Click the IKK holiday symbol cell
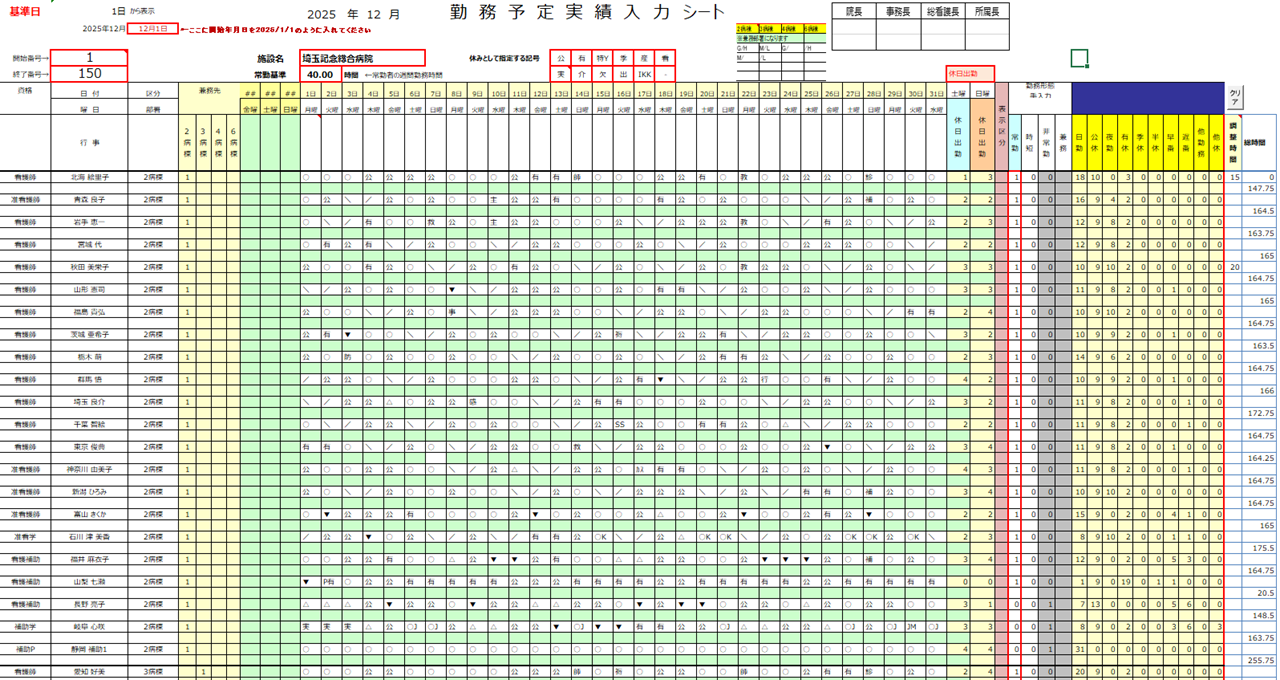Screen dimensions: 1280x680 coord(645,74)
